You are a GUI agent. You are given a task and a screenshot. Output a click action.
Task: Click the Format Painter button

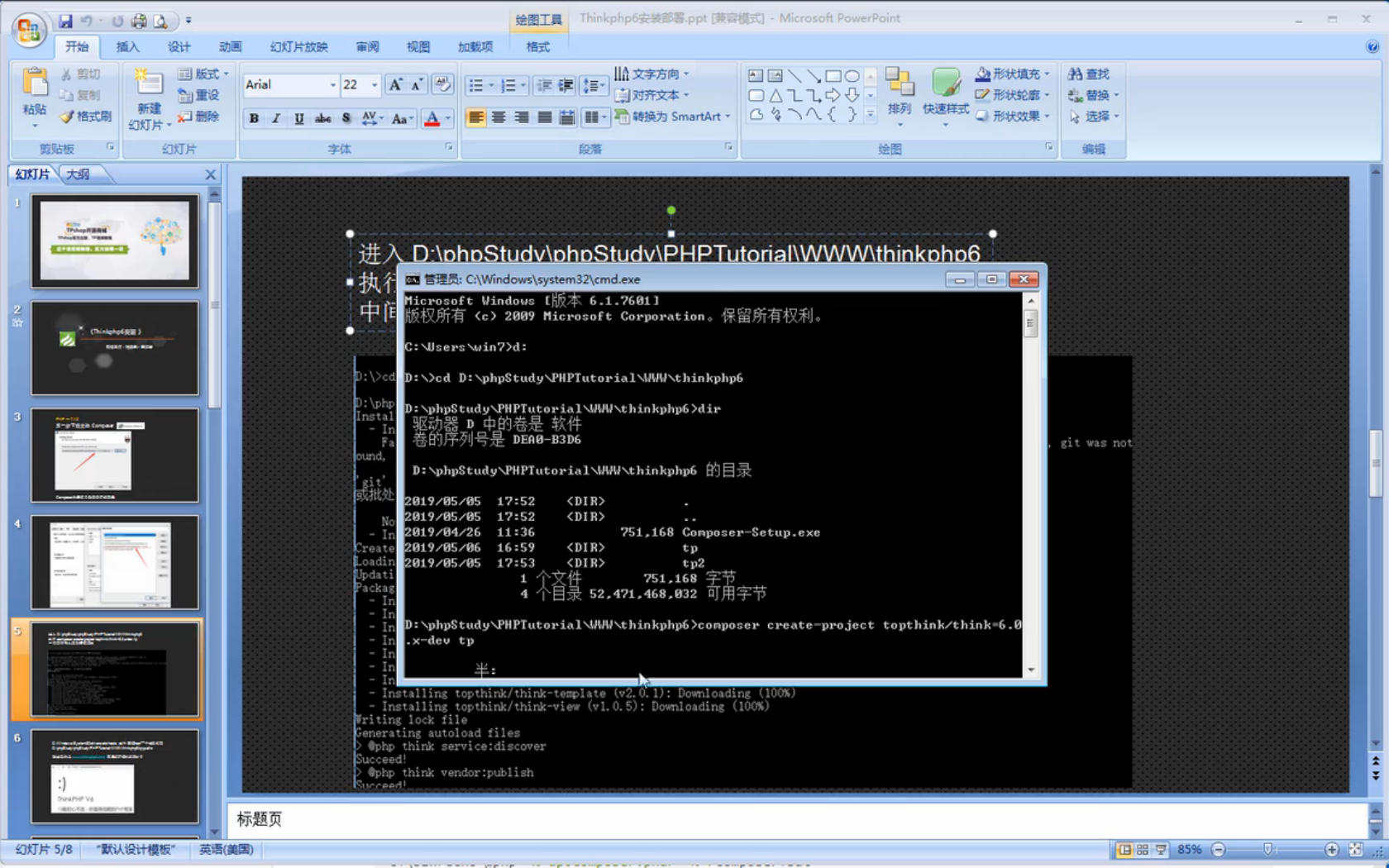click(x=85, y=117)
